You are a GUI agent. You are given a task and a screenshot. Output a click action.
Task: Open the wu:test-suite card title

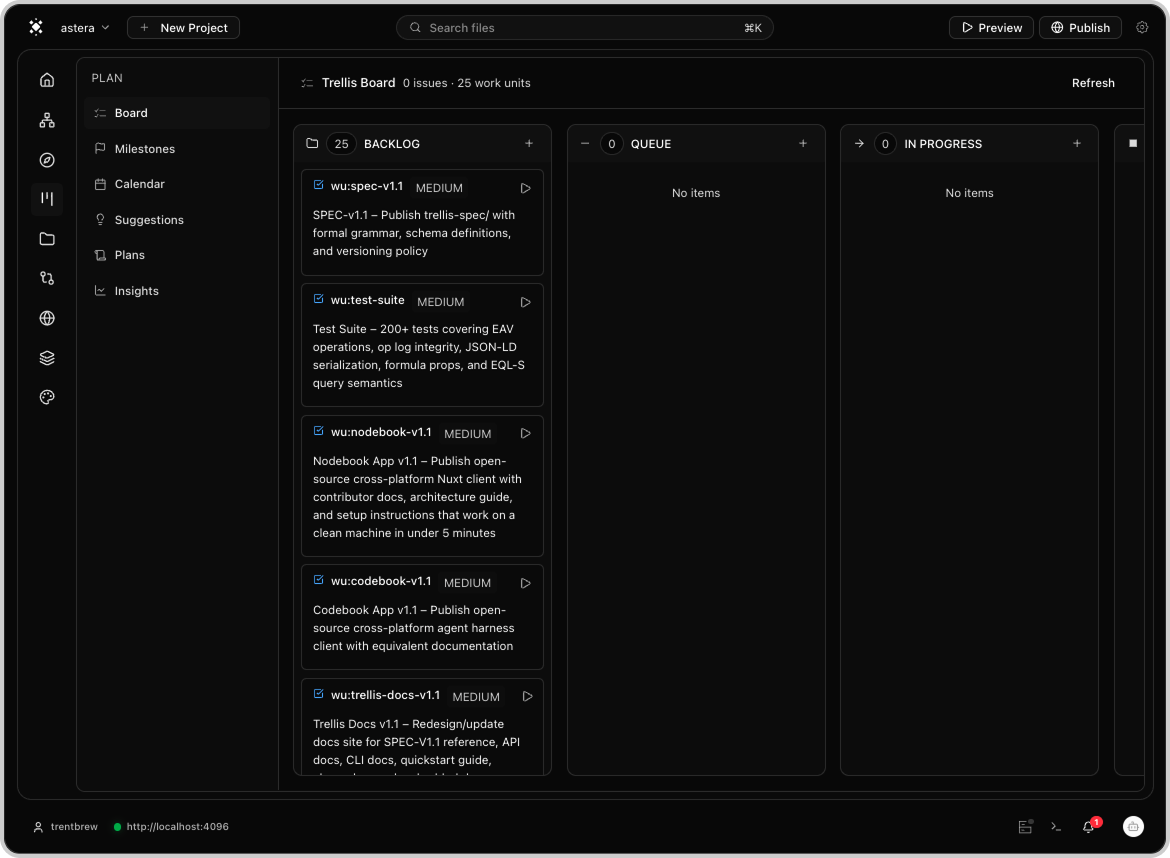[x=367, y=300]
